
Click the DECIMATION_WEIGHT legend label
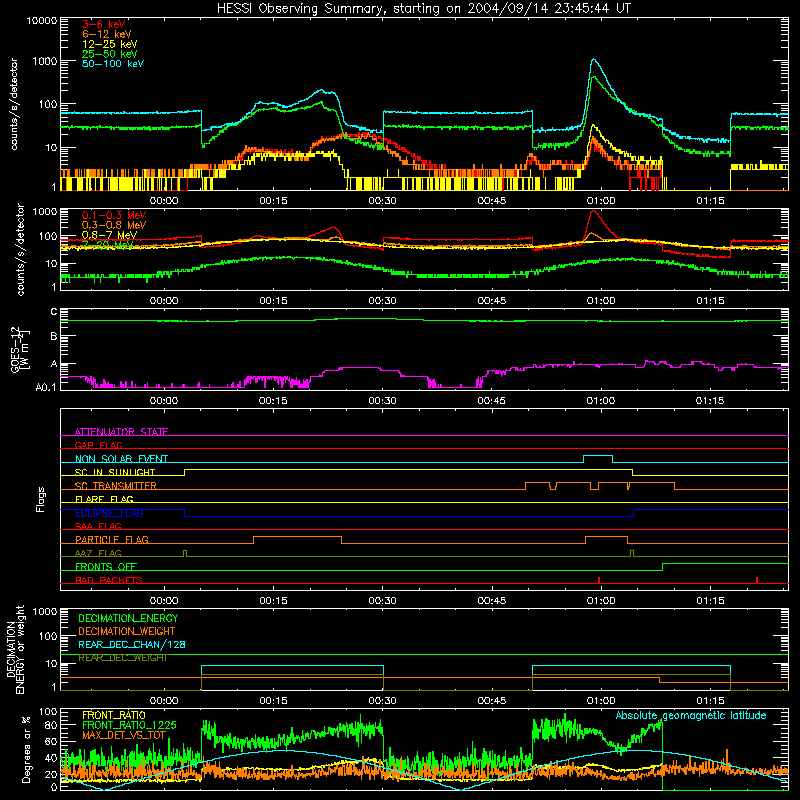point(127,631)
